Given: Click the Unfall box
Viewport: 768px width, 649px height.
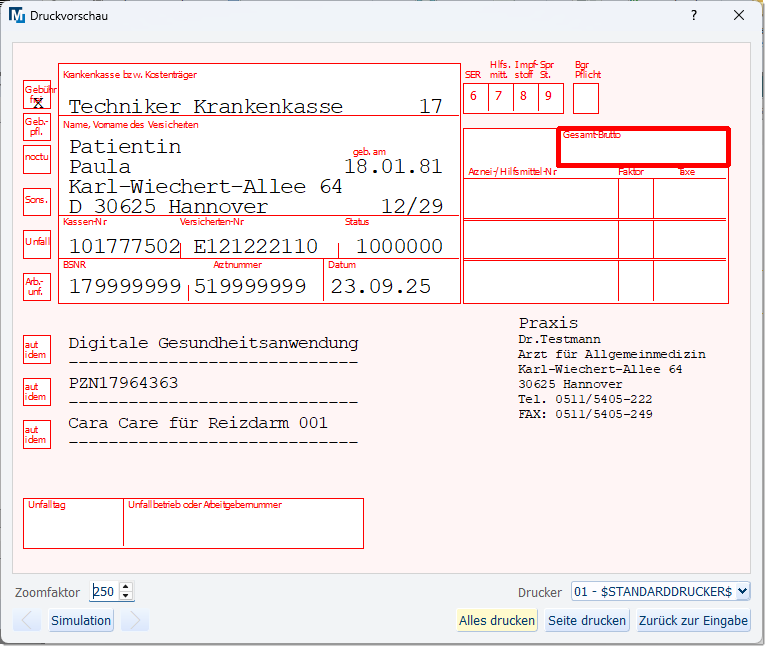Looking at the screenshot, I should (x=37, y=244).
